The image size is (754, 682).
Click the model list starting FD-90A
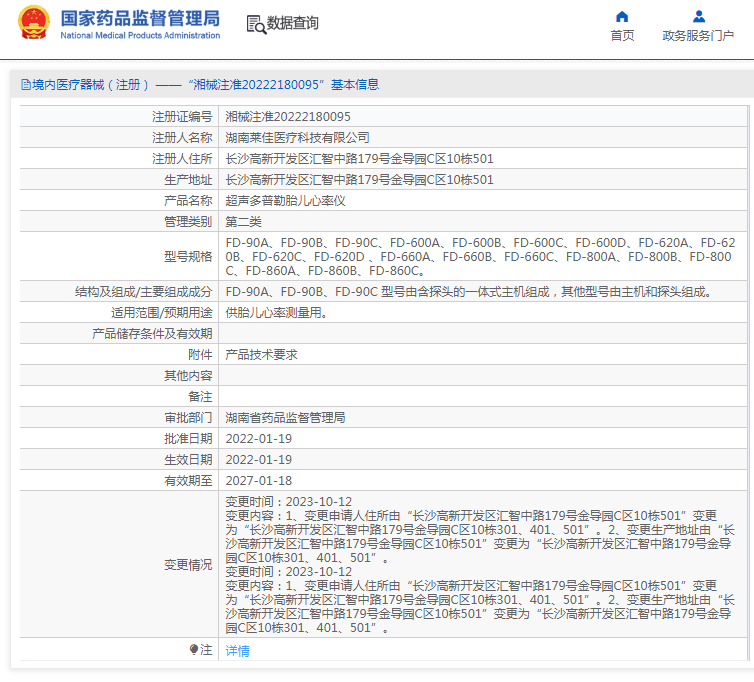(480, 257)
